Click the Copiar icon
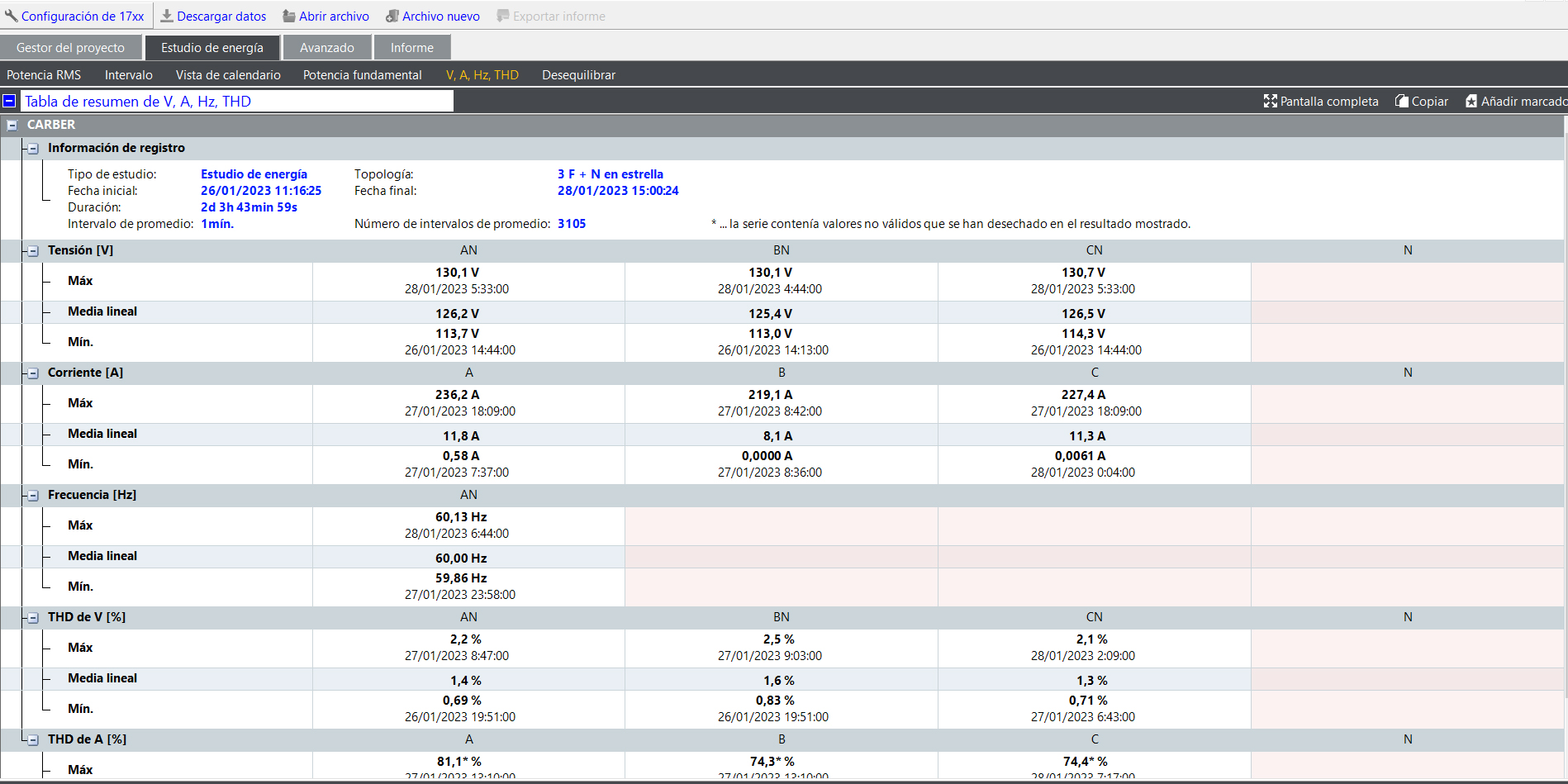 coord(1402,101)
